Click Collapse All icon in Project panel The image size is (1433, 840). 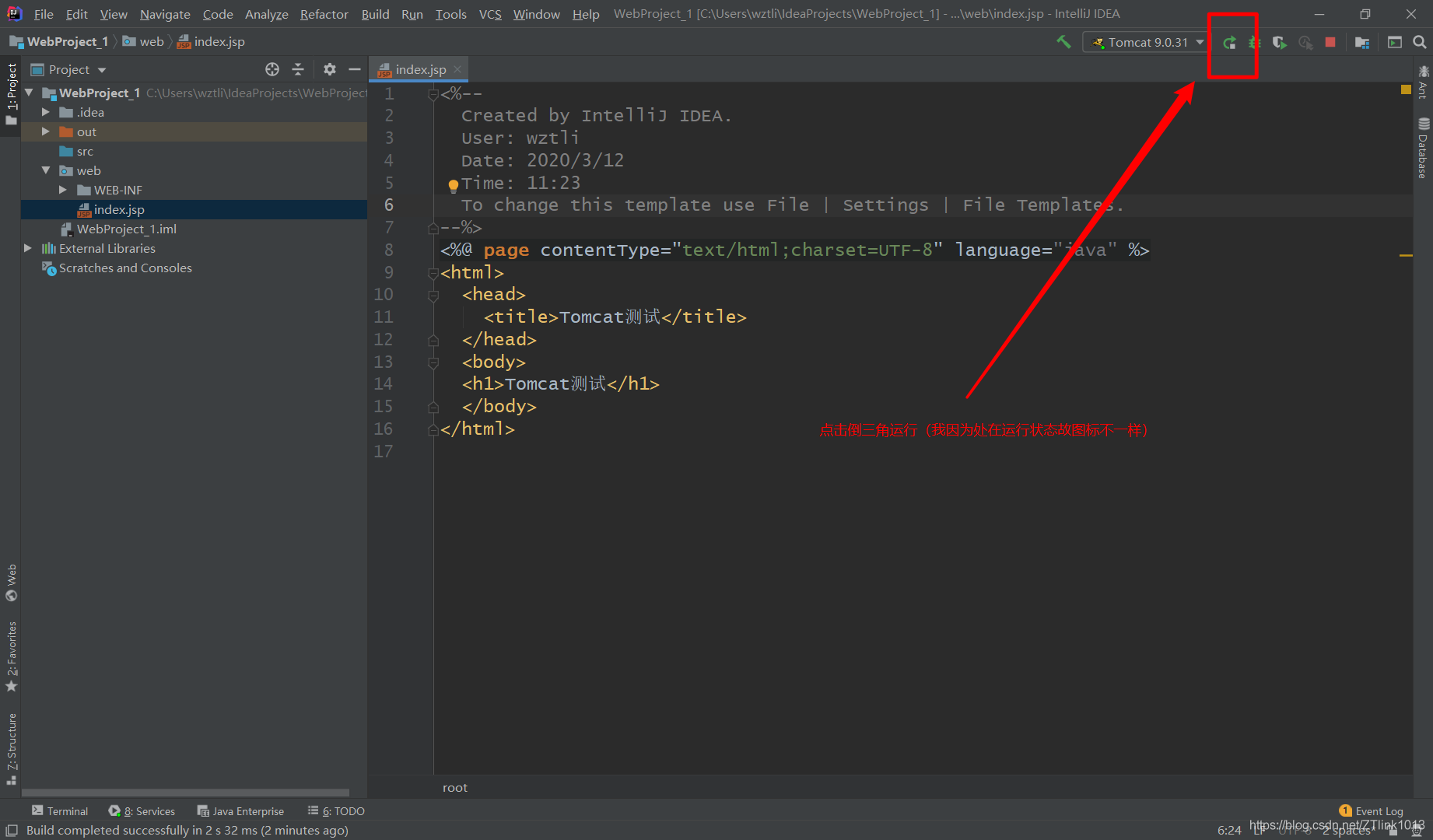[298, 69]
